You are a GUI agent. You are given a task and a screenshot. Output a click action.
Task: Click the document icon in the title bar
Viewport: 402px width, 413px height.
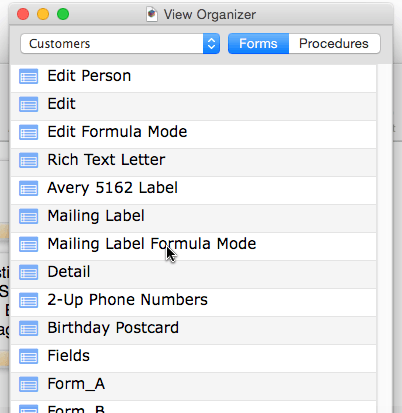pos(152,14)
